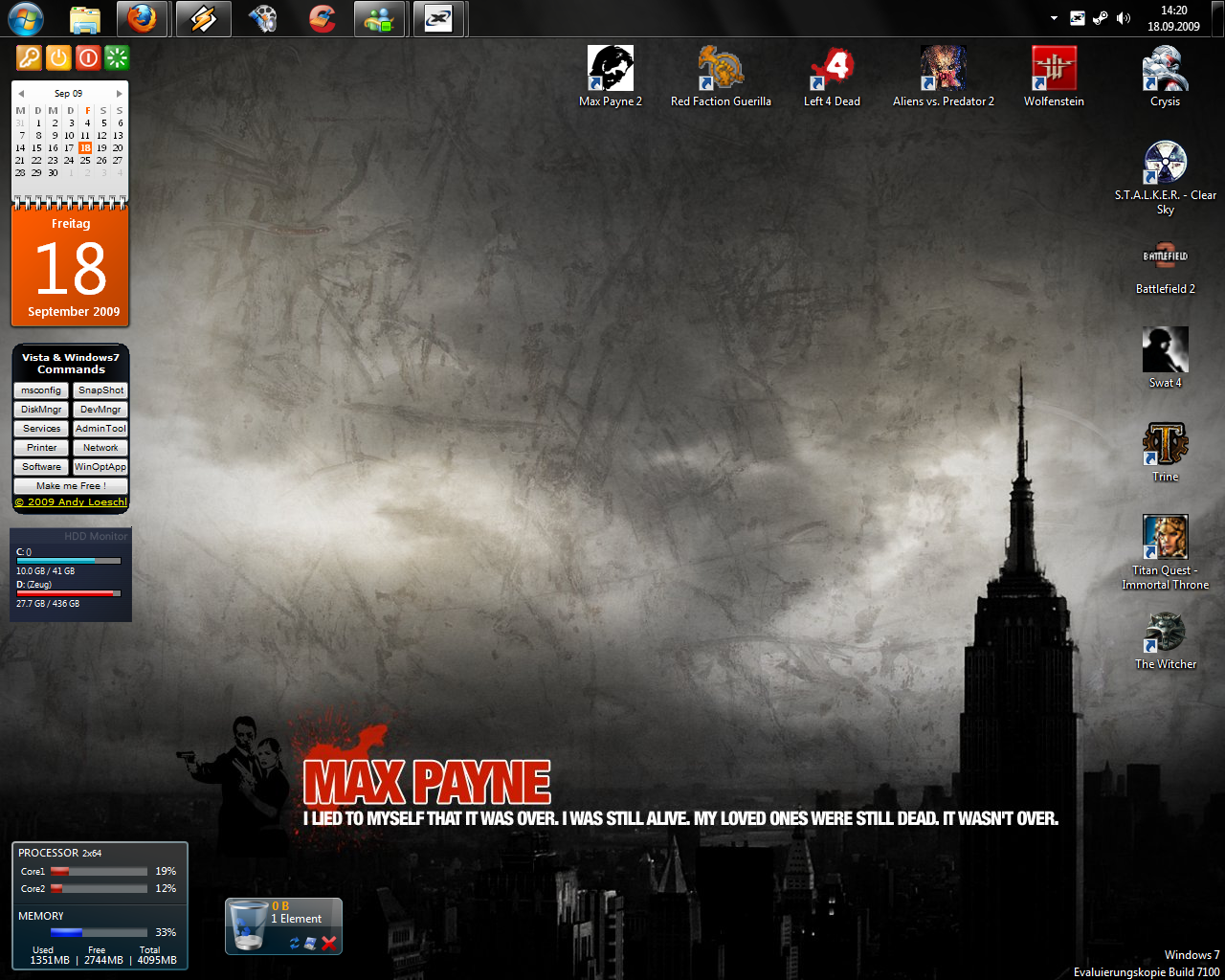Click the Services command button

point(41,429)
